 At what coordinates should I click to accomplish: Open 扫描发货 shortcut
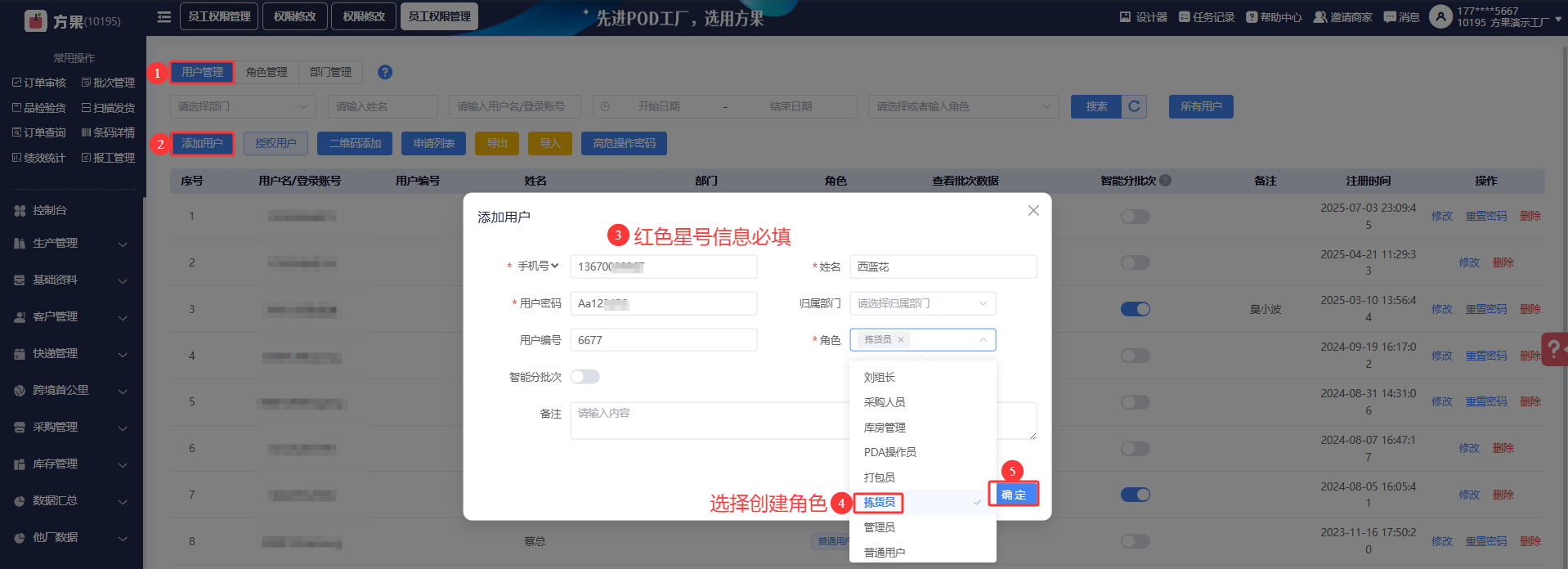108,107
